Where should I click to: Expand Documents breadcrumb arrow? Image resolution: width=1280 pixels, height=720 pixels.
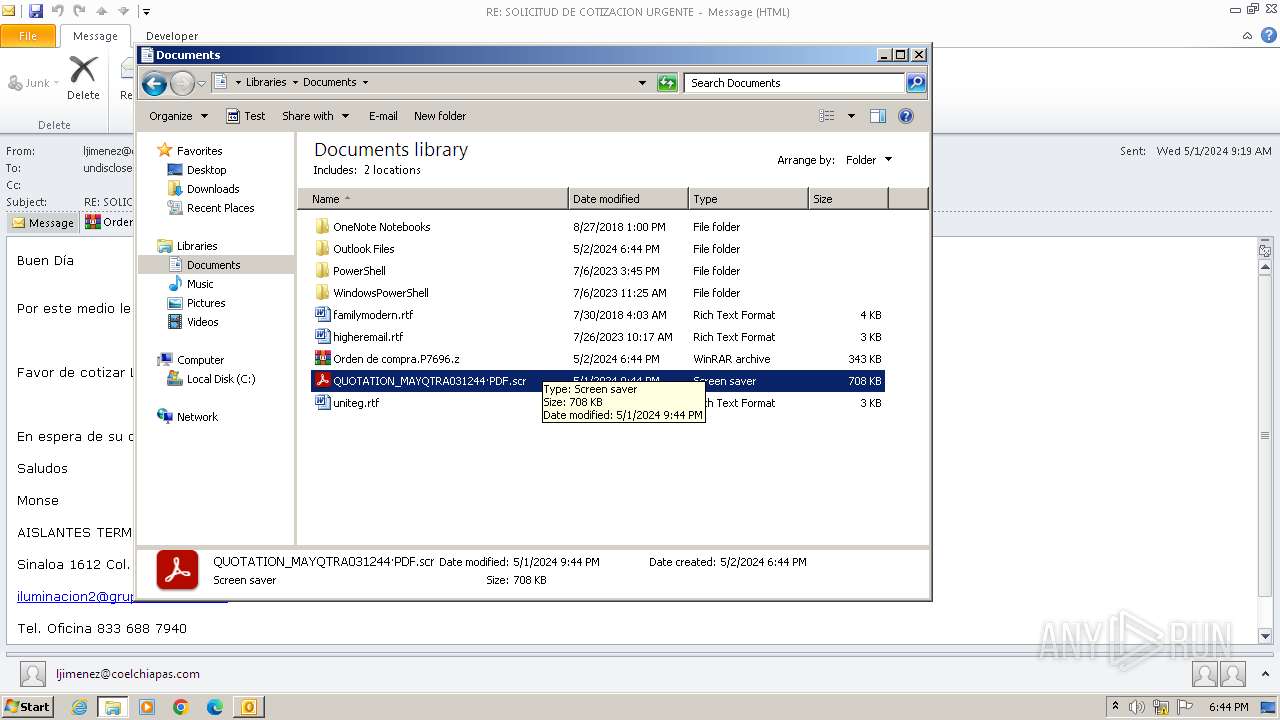(x=365, y=83)
